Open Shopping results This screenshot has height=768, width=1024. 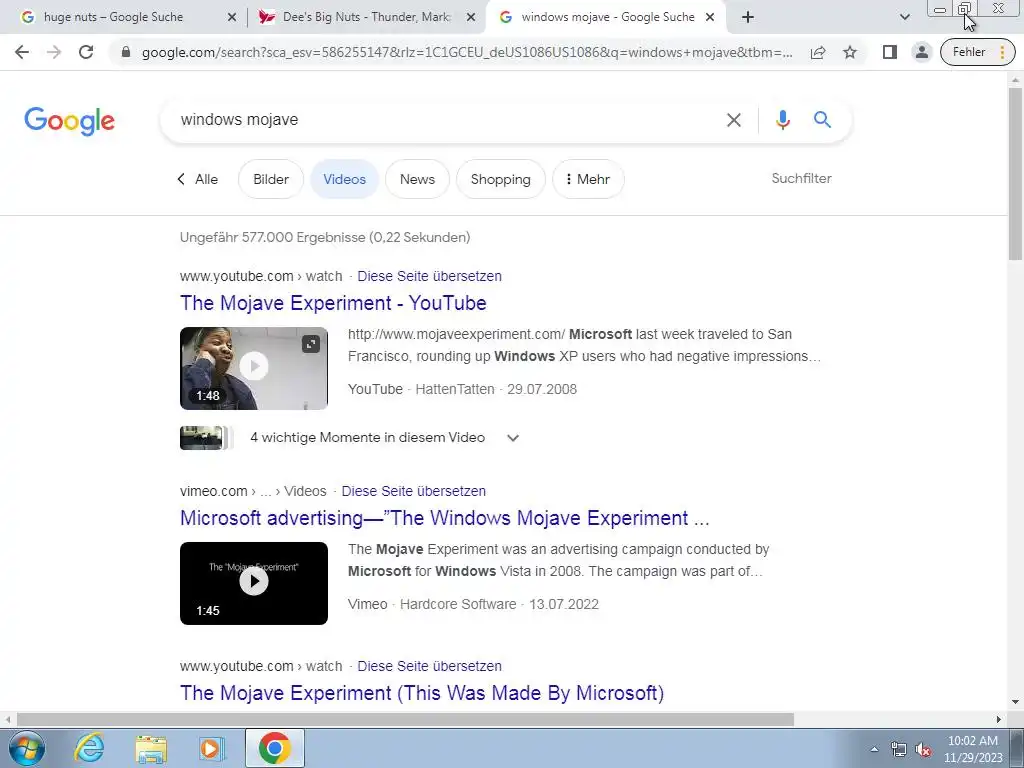coord(501,179)
